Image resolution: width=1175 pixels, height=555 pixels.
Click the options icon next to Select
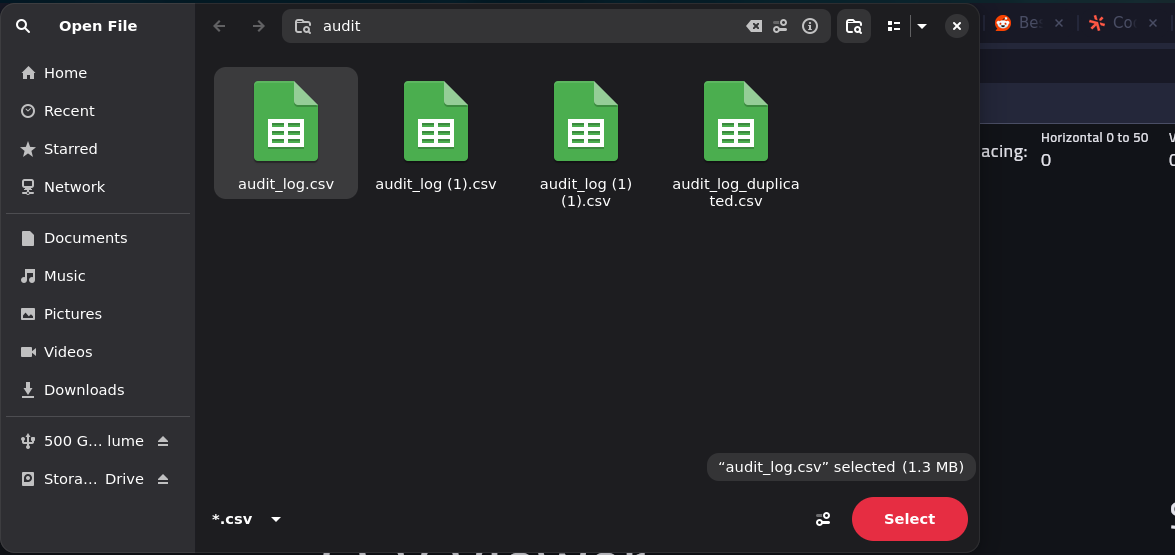[823, 519]
